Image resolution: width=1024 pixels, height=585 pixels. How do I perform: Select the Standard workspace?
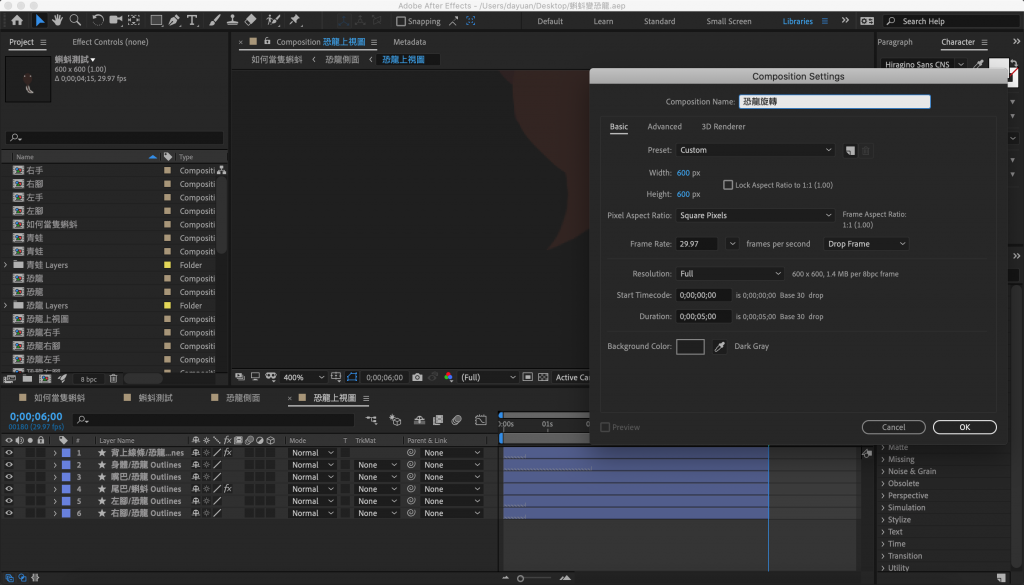(660, 21)
